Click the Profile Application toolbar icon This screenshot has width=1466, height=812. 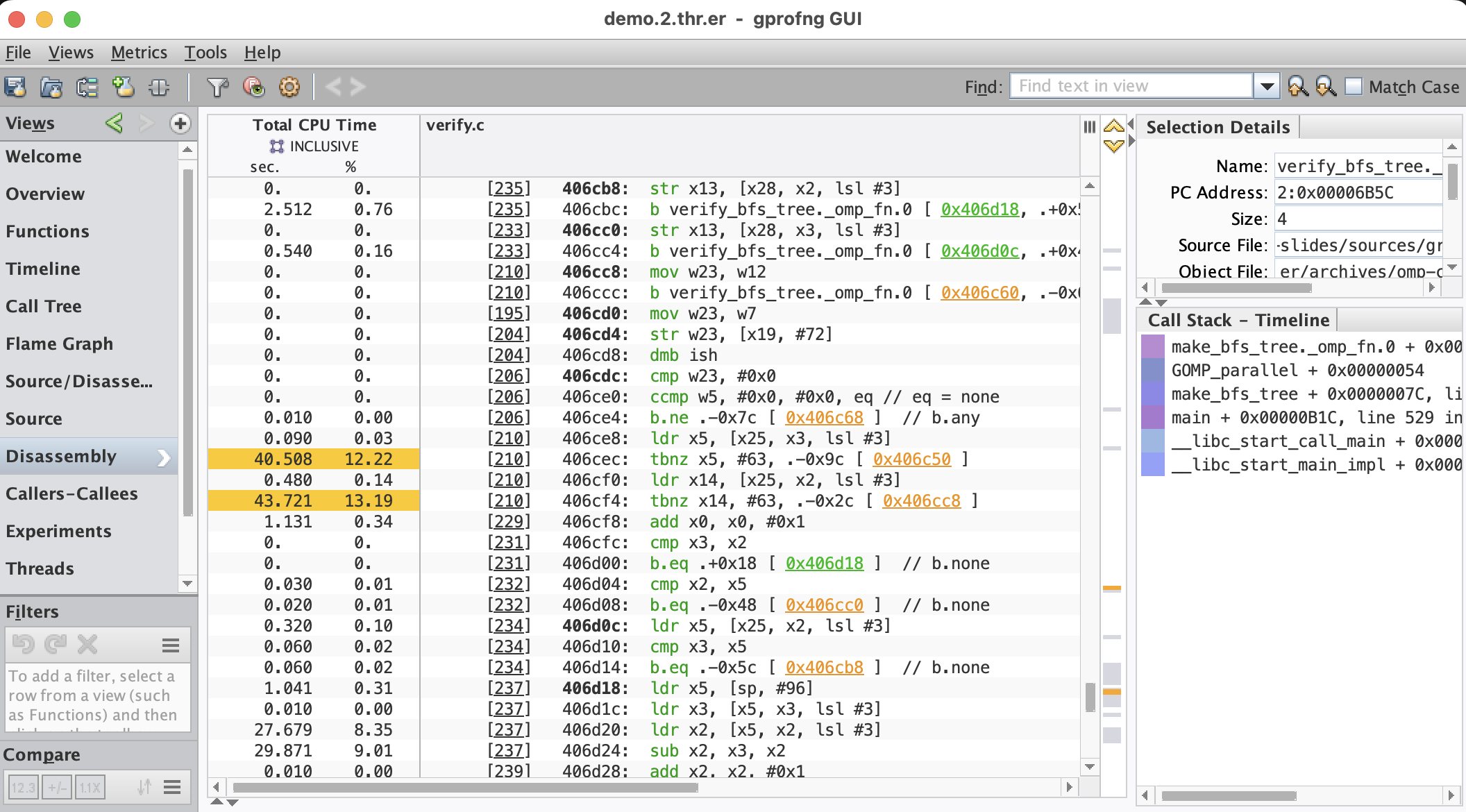pos(15,87)
